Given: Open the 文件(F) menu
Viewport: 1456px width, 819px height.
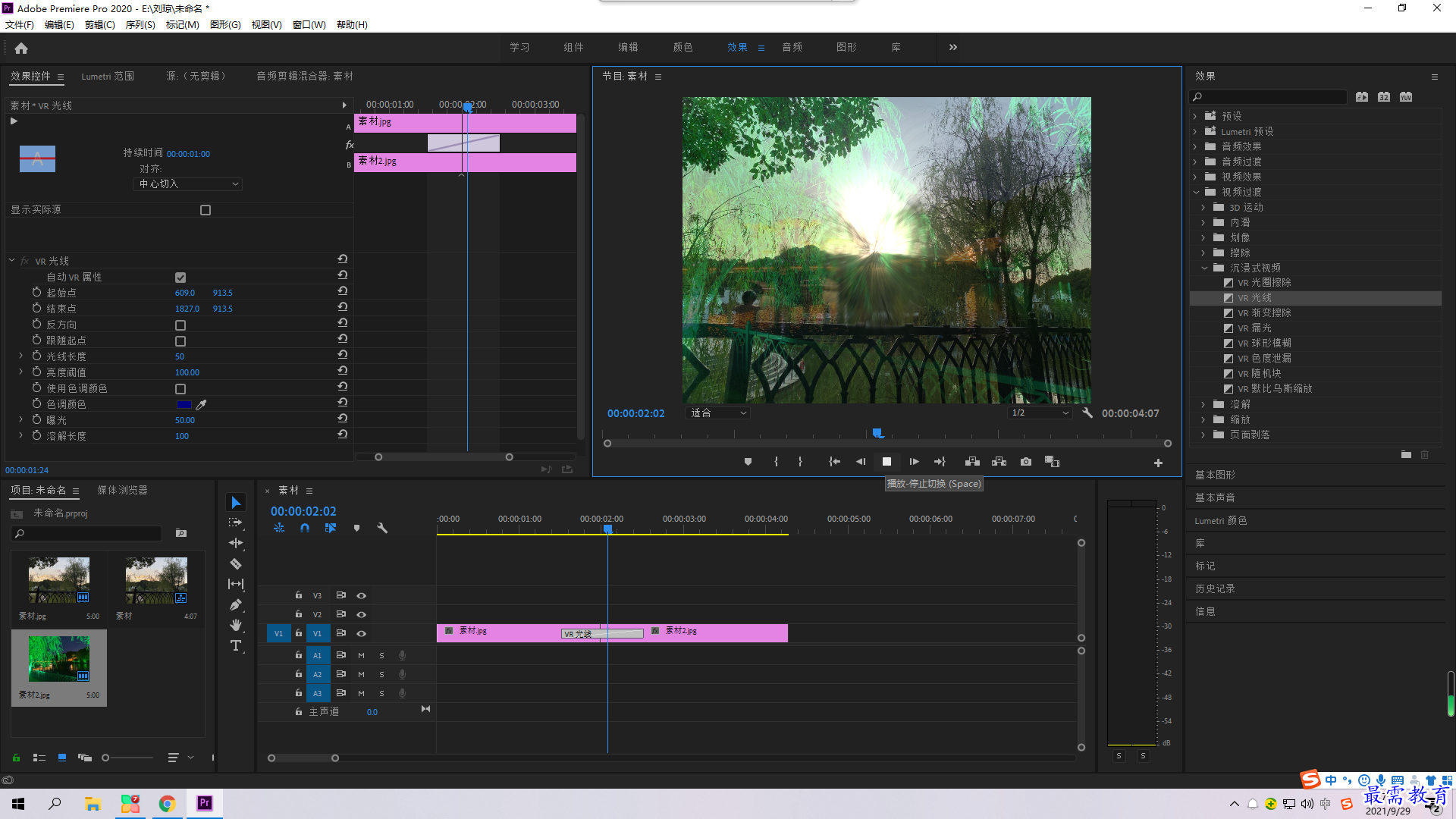Looking at the screenshot, I should point(20,25).
